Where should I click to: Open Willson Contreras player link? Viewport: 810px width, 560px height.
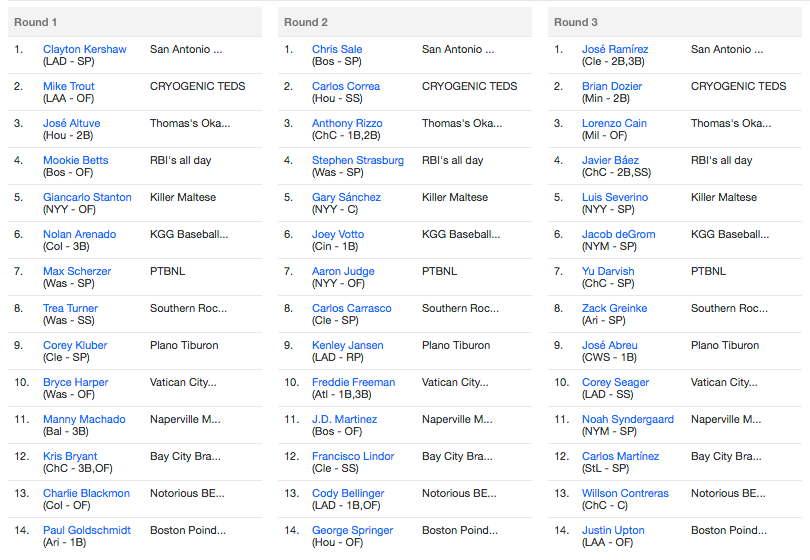pyautogui.click(x=626, y=493)
